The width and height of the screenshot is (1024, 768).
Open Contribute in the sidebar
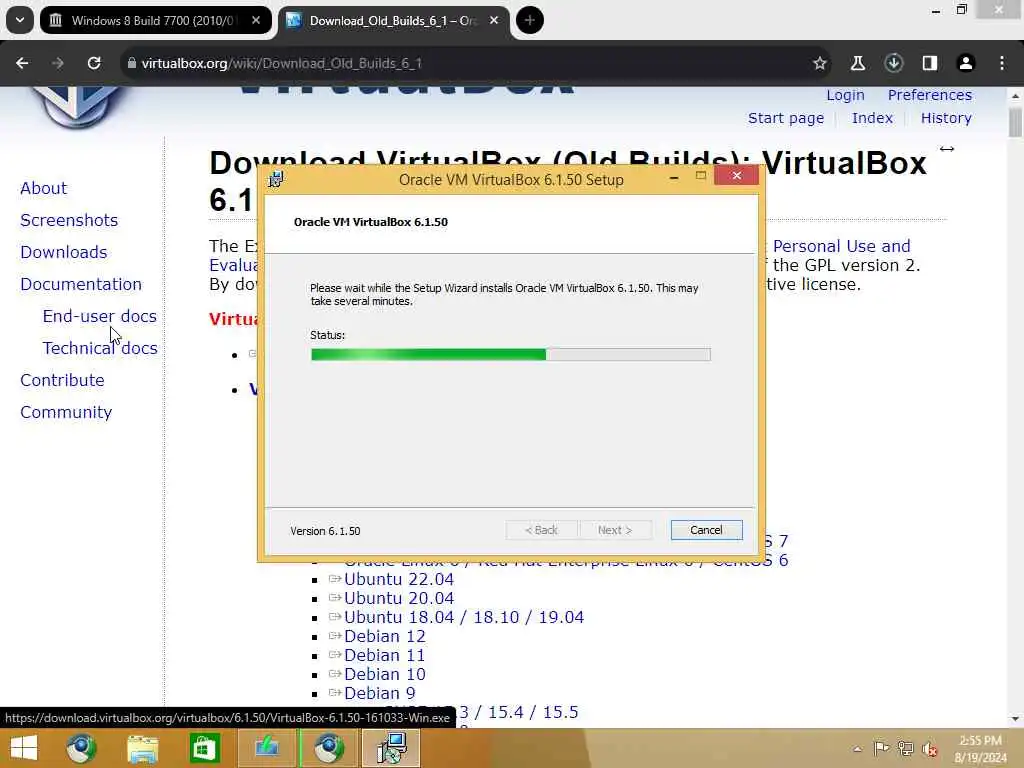(x=62, y=380)
